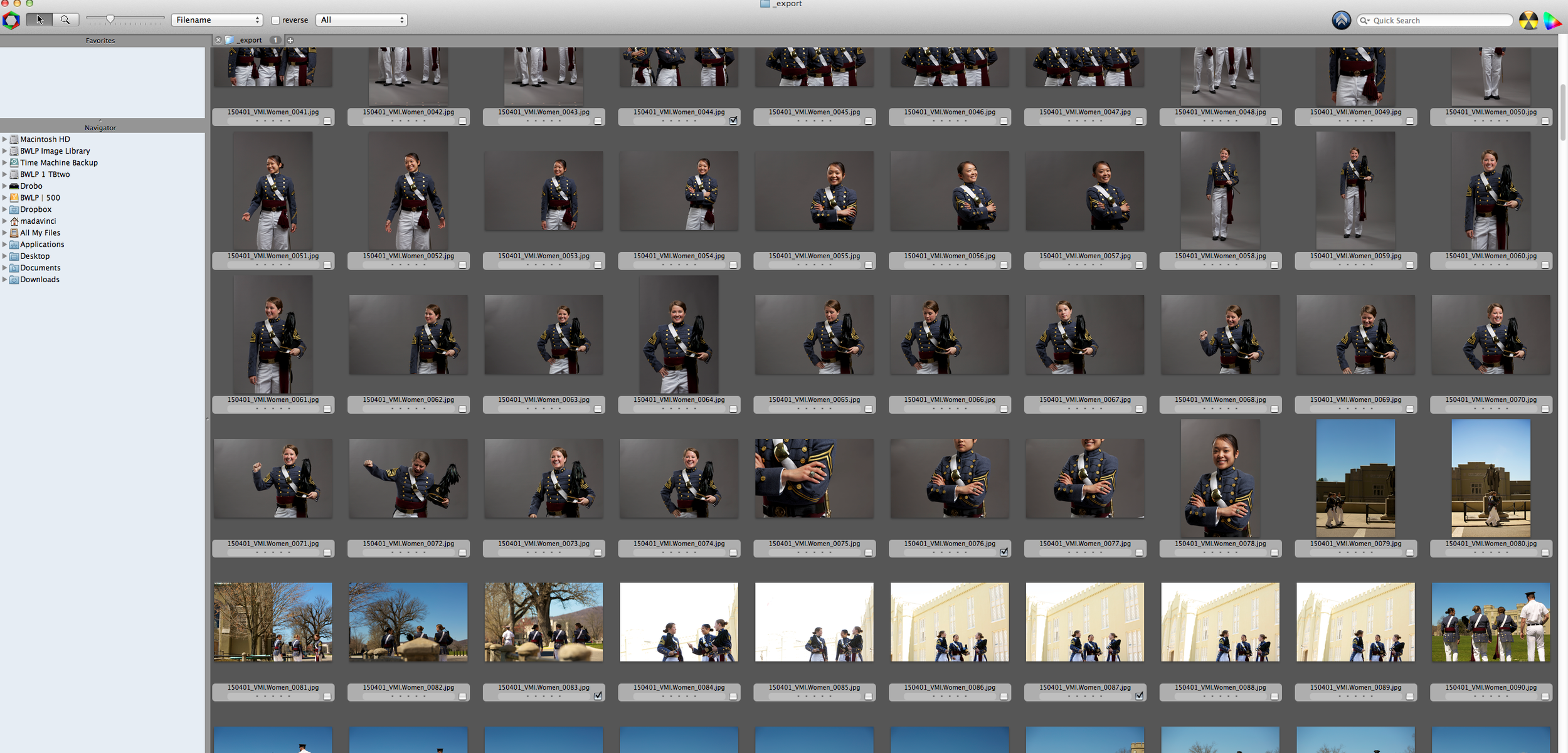Select thumbnail 150401_VMI.Women_0090.jpg
Screen dimensions: 1568x753
coord(1491,622)
